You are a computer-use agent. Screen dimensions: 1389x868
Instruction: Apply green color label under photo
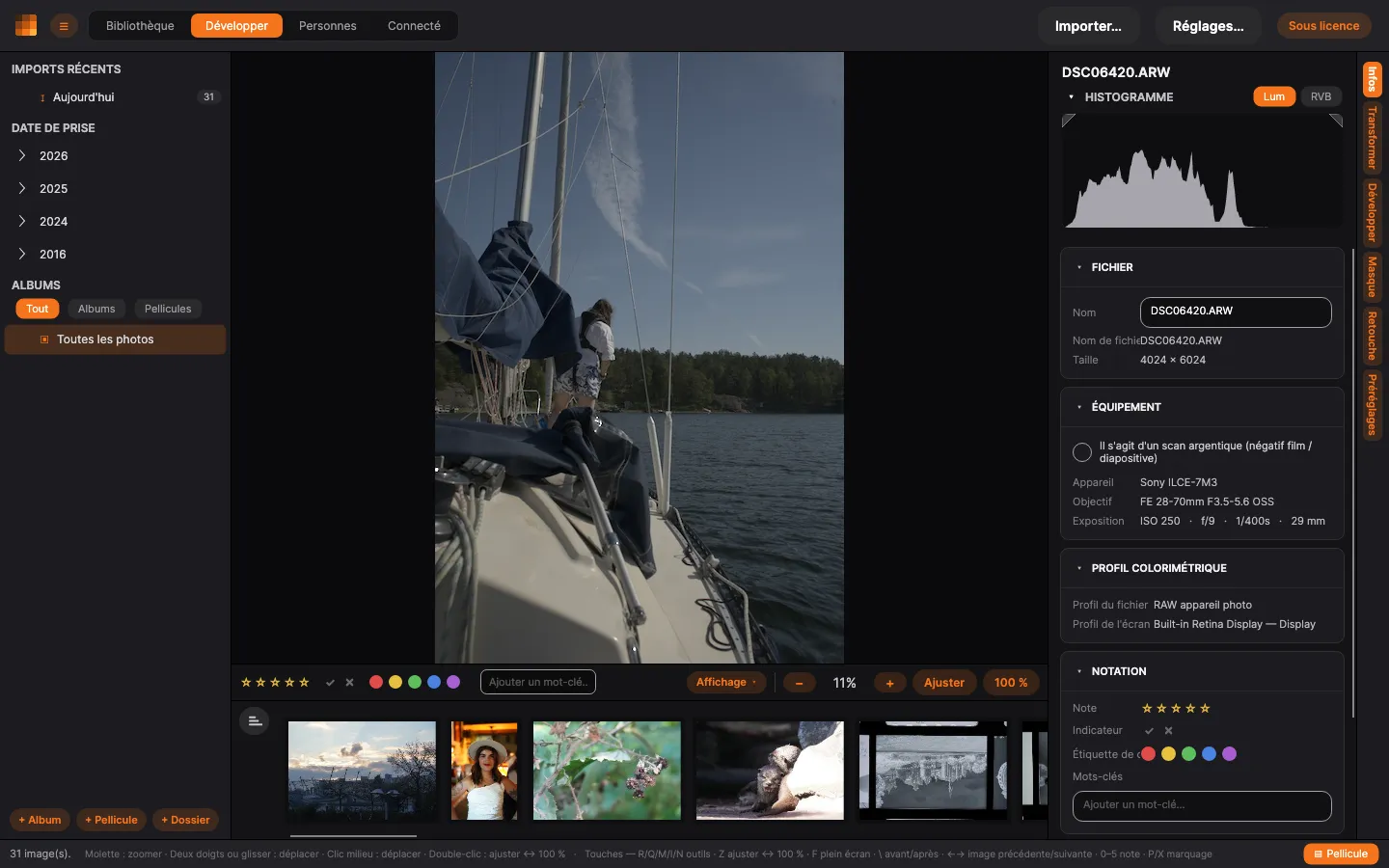click(415, 682)
